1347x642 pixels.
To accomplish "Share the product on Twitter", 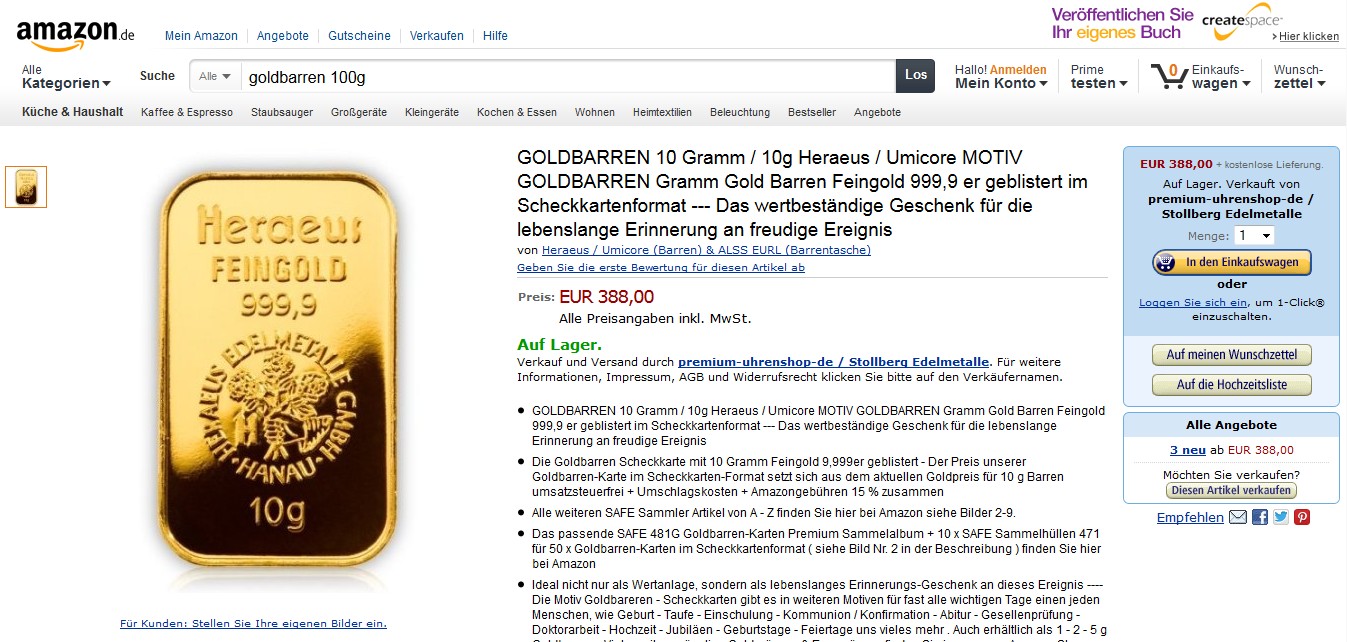I will (1281, 517).
